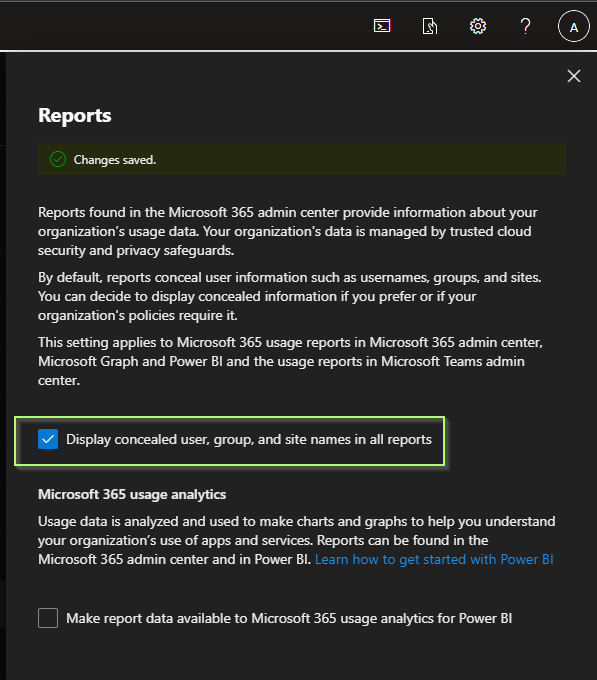Click the Reports panel heading
597x680 pixels.
coord(75,115)
